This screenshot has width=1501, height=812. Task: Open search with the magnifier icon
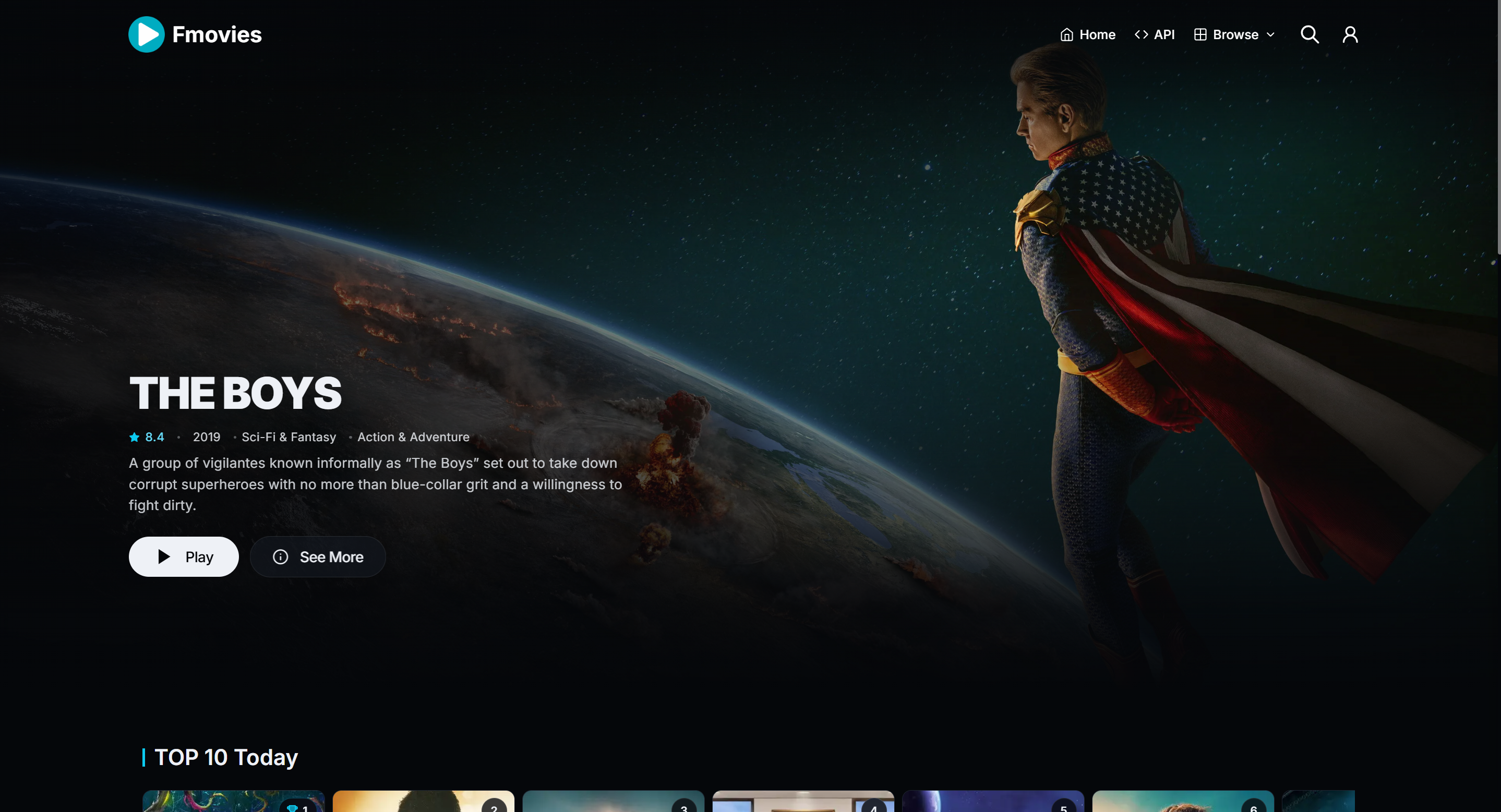tap(1310, 34)
